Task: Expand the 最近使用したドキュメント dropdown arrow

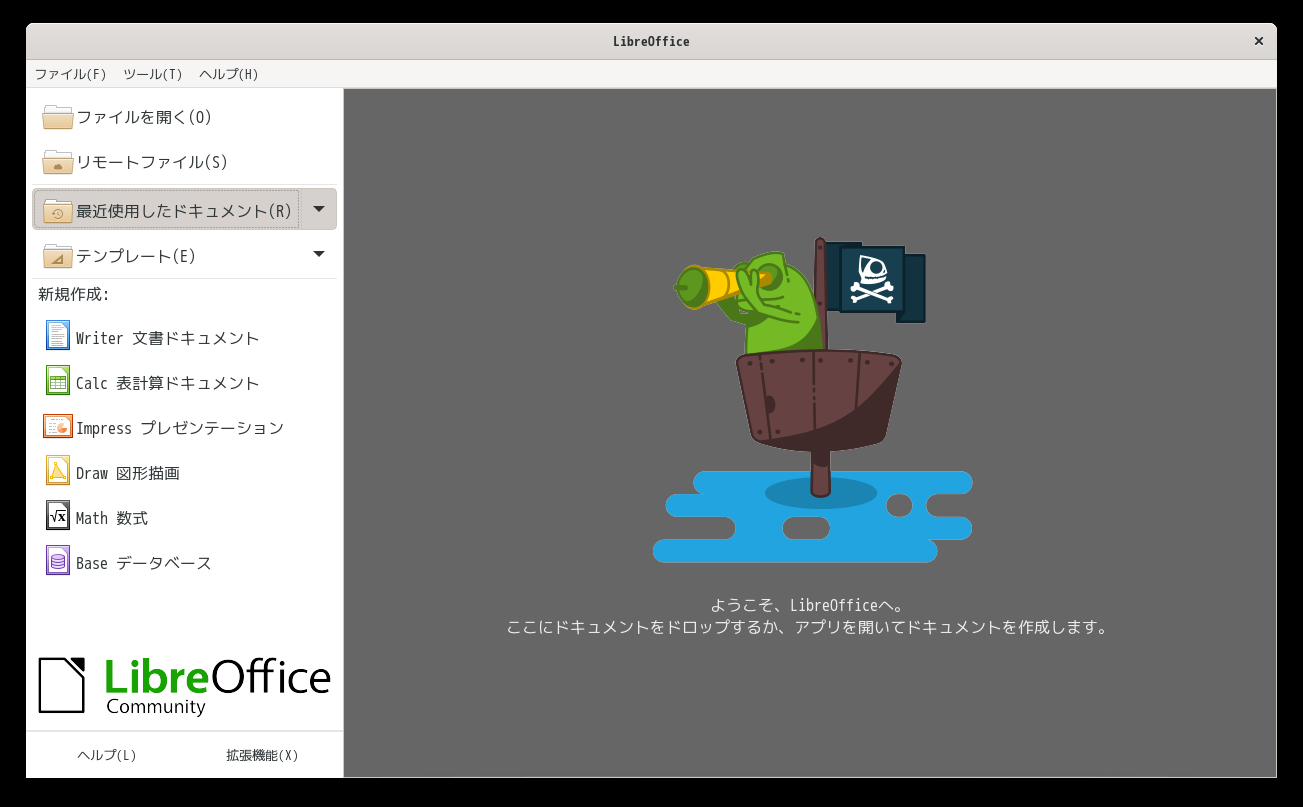Action: tap(319, 209)
